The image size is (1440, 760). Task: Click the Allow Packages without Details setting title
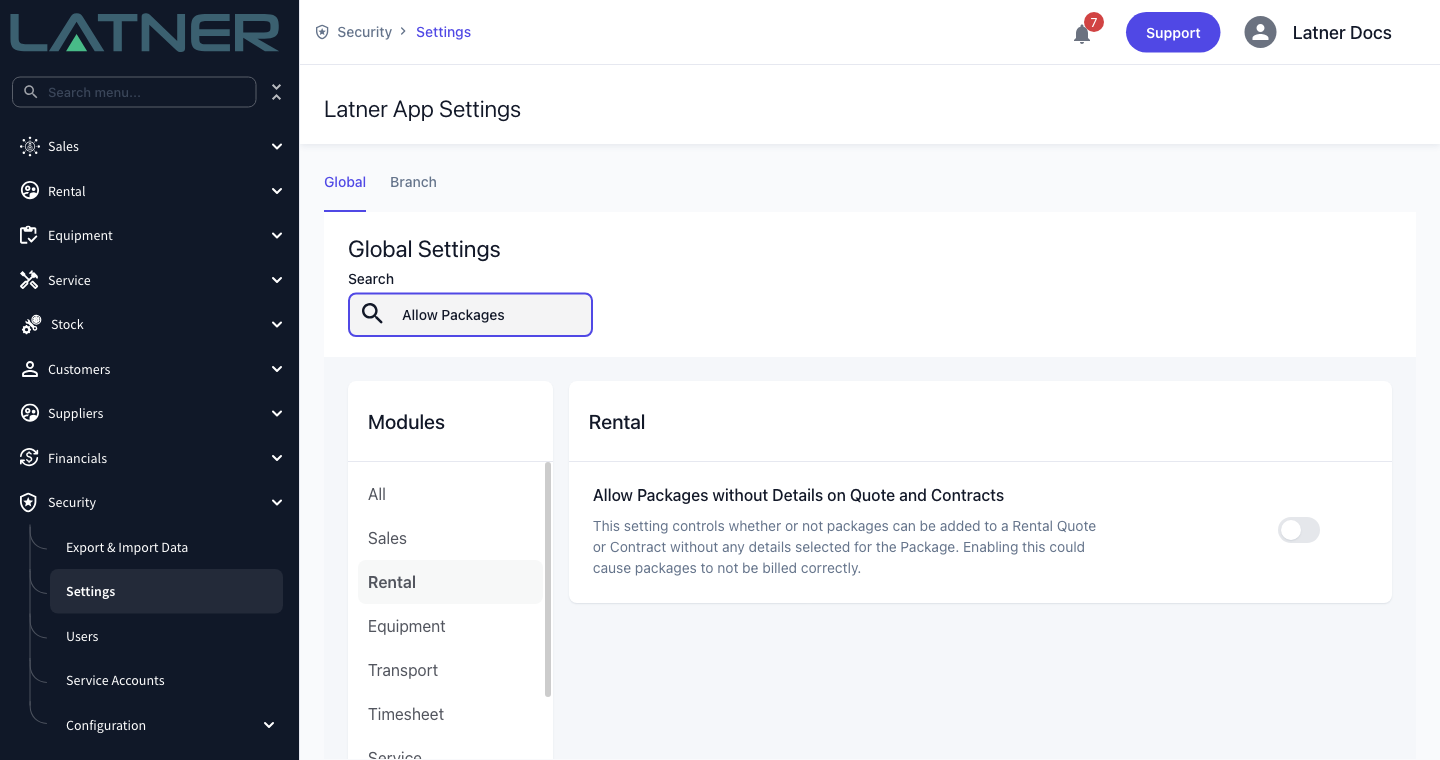click(x=798, y=495)
